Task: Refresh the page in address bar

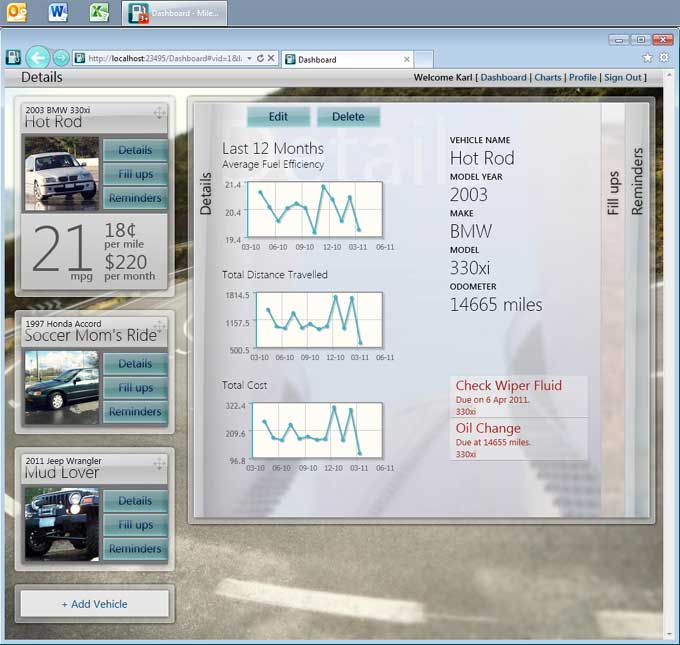Action: tap(260, 58)
